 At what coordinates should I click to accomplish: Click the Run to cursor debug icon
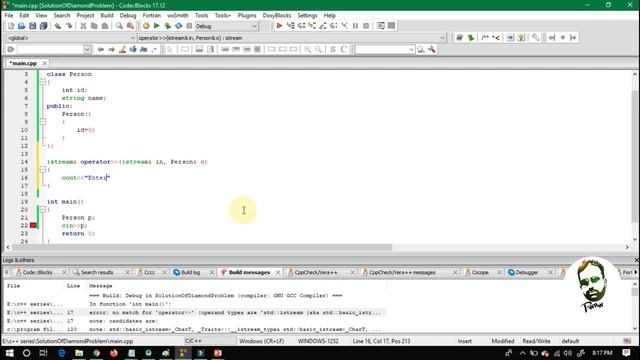tap(290, 26)
